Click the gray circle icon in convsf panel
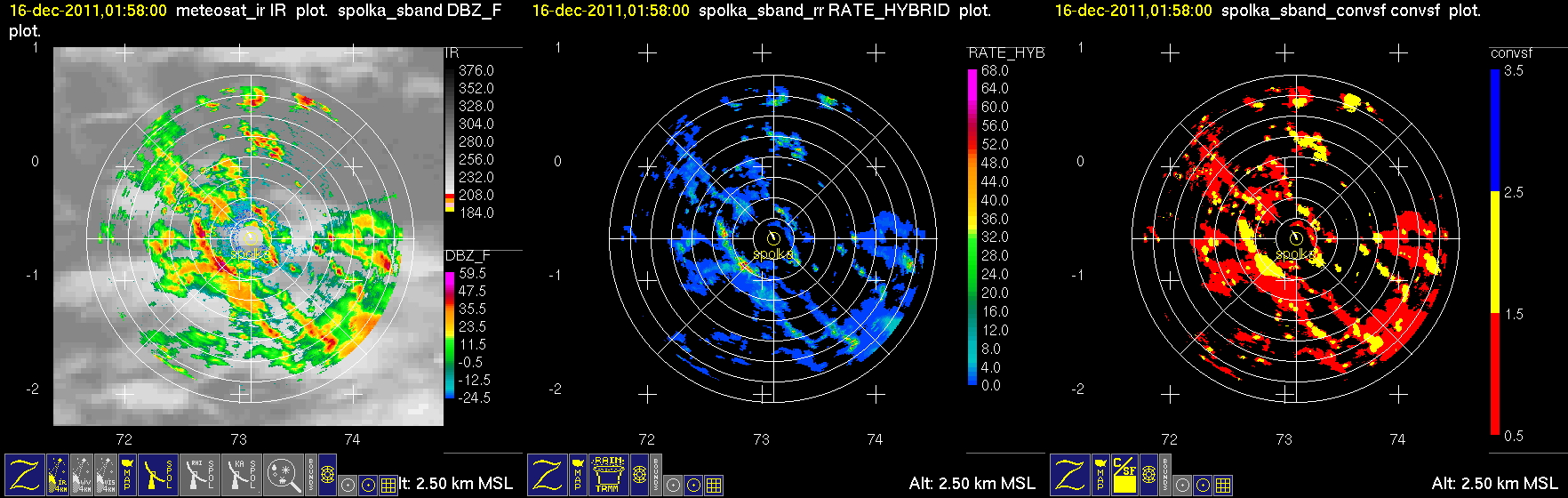This screenshot has width=1568, height=498. point(1182,486)
